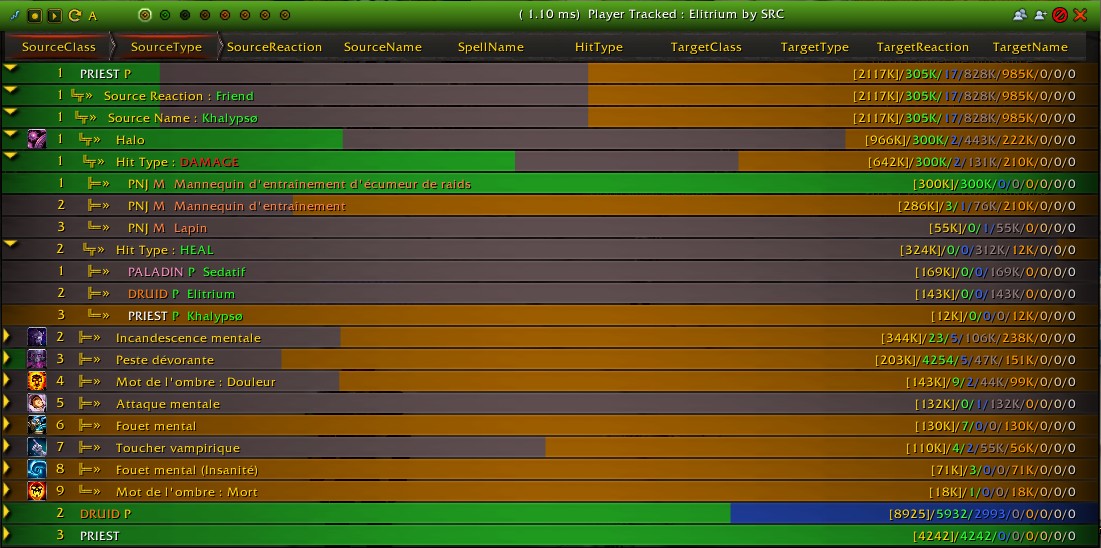Click the group players icon

click(x=1019, y=15)
